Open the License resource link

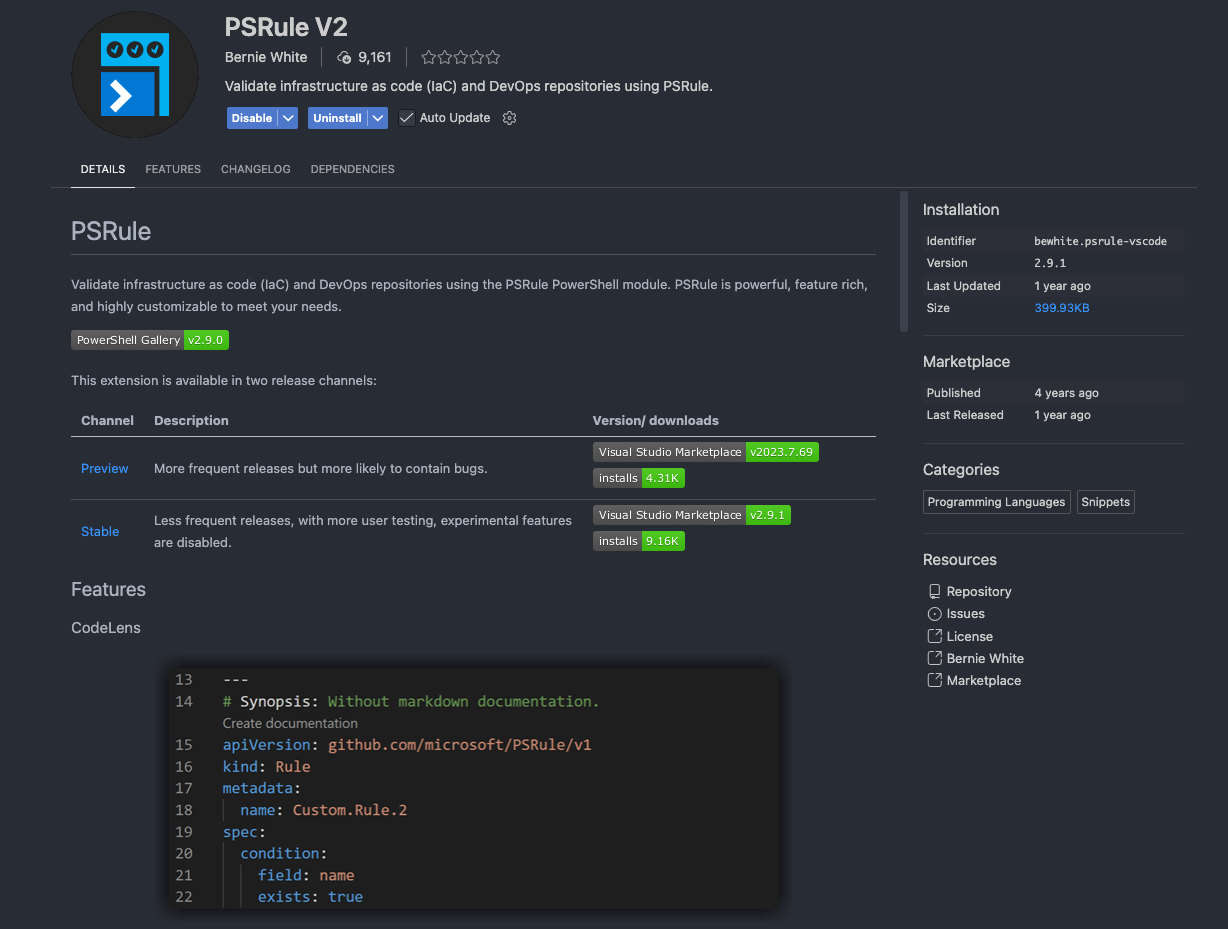(x=970, y=636)
